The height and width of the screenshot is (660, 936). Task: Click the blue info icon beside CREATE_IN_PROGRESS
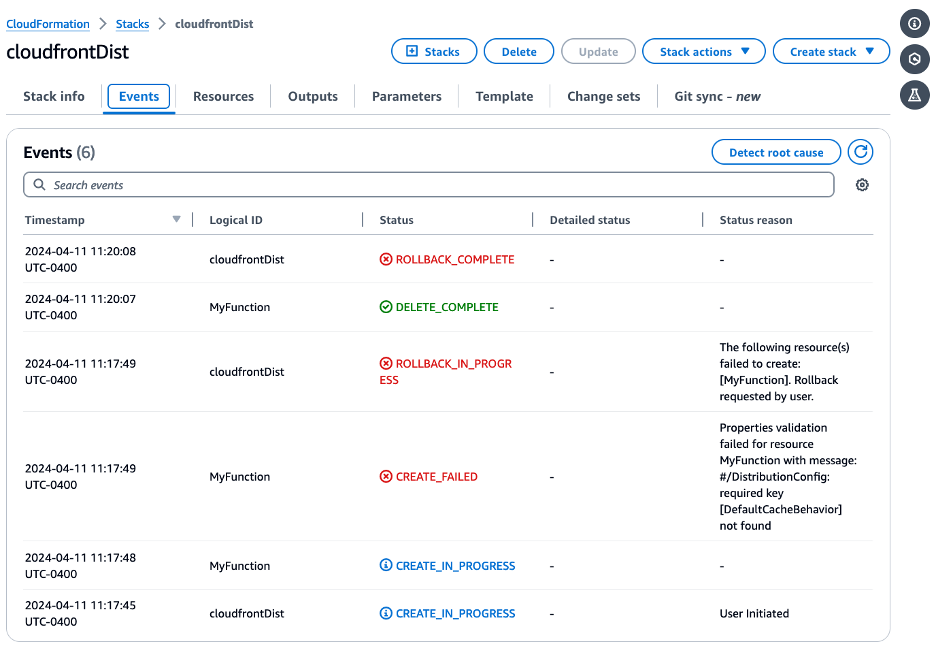pos(387,565)
